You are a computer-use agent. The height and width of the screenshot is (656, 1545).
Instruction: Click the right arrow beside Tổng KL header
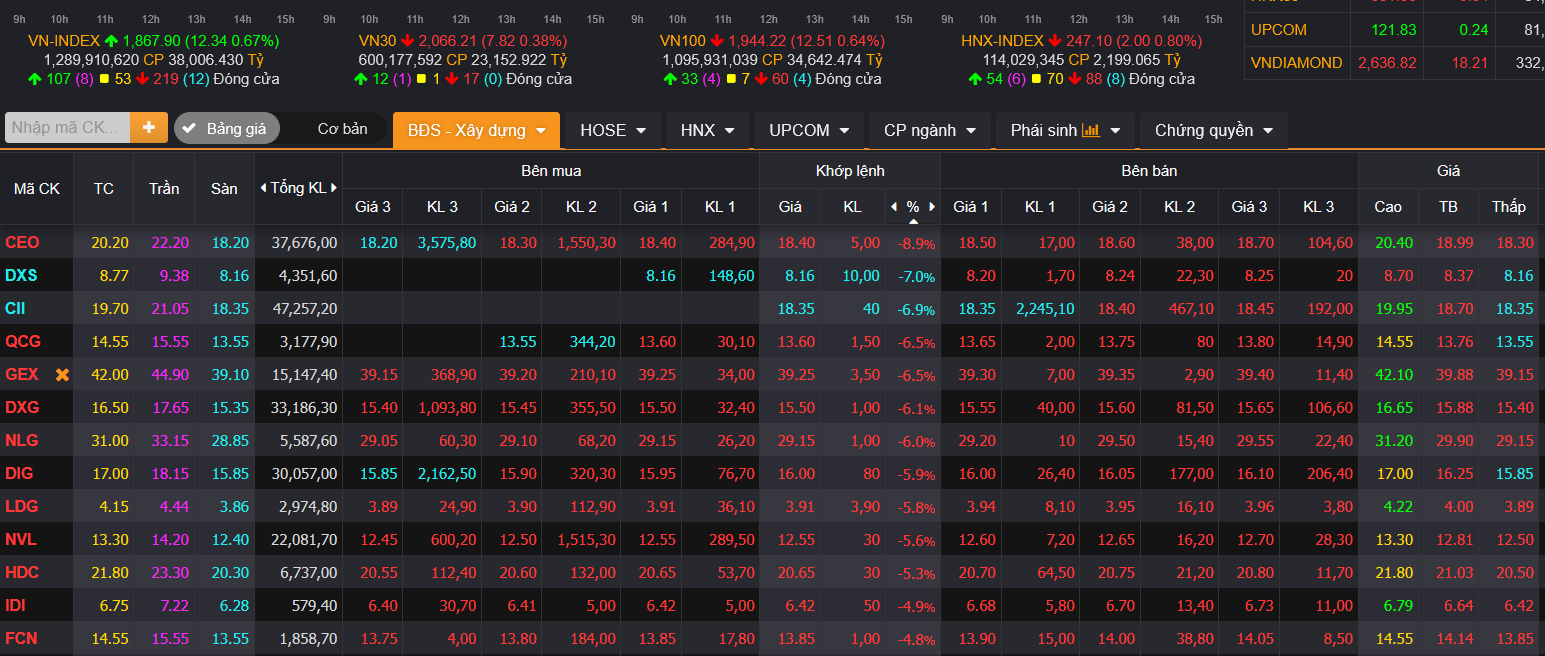click(334, 188)
